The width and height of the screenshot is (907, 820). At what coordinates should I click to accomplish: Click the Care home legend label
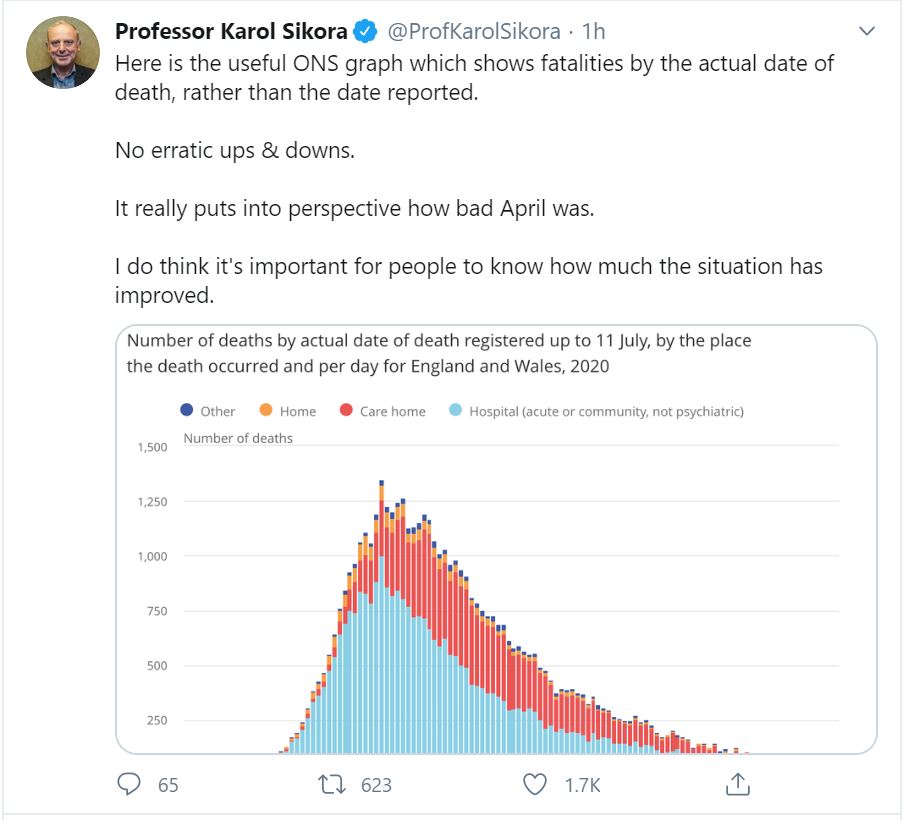coord(393,411)
